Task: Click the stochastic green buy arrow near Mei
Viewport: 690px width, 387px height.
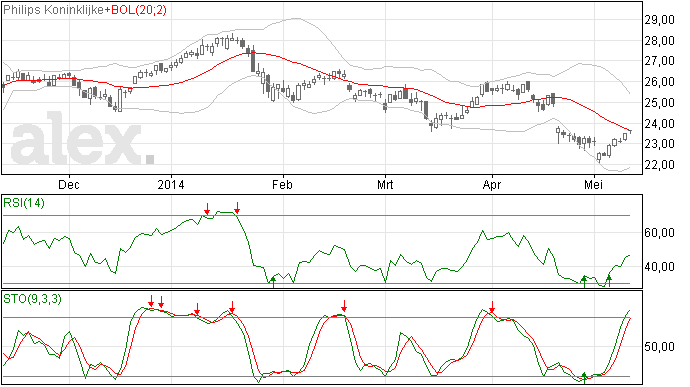Action: pyautogui.click(x=584, y=378)
